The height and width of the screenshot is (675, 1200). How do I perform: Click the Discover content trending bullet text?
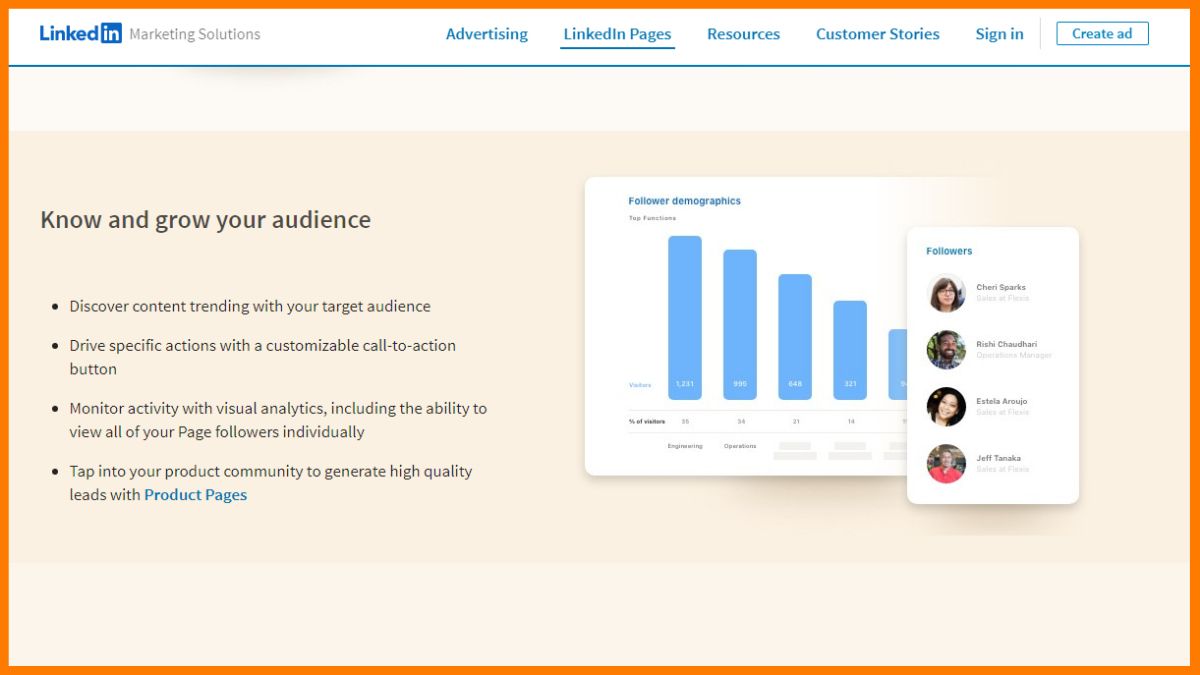tap(250, 307)
